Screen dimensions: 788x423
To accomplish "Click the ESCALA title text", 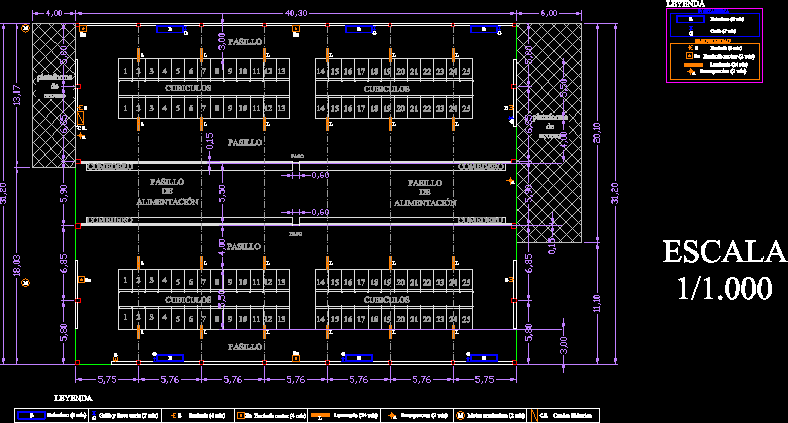I will coord(725,252).
